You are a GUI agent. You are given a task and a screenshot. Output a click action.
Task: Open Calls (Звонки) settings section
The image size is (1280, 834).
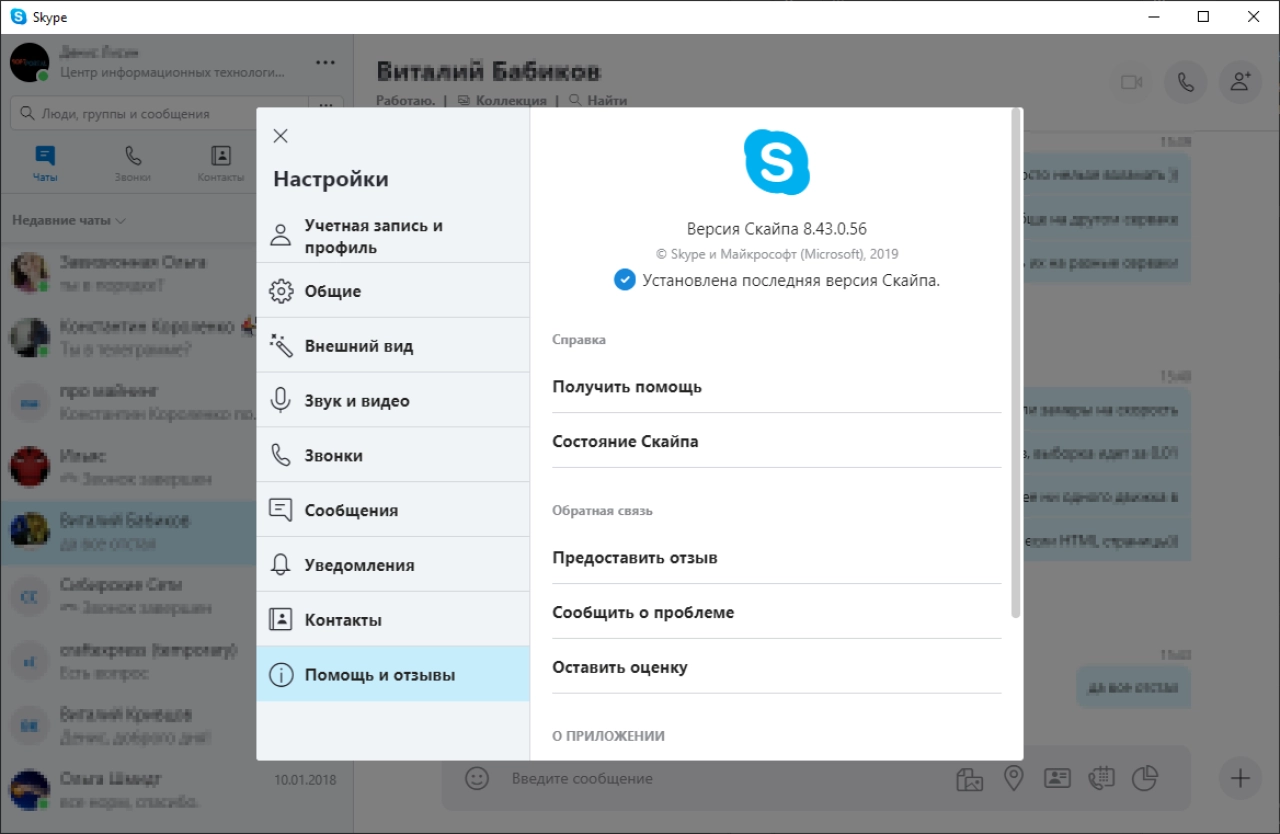point(393,455)
